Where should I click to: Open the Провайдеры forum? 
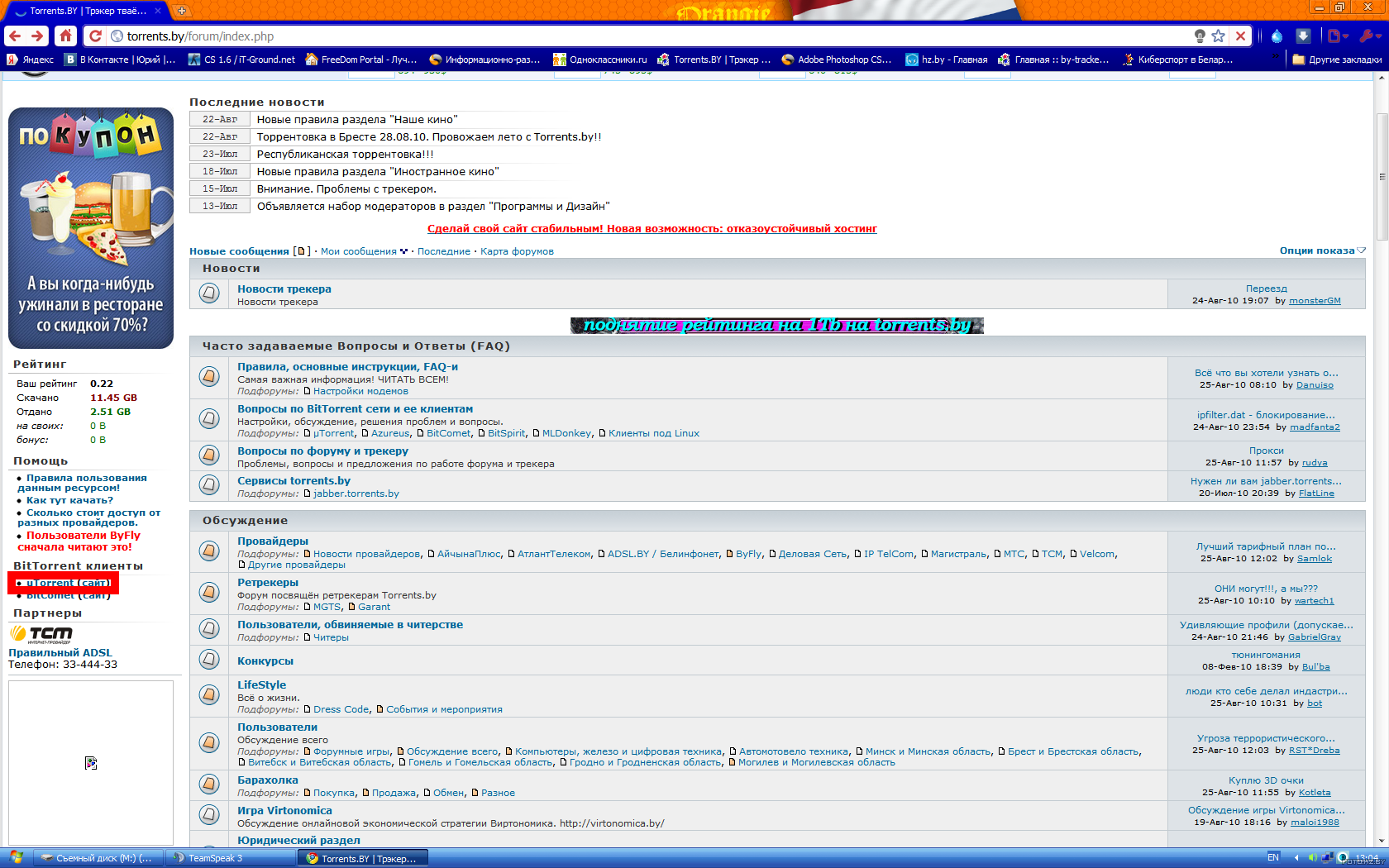[273, 541]
